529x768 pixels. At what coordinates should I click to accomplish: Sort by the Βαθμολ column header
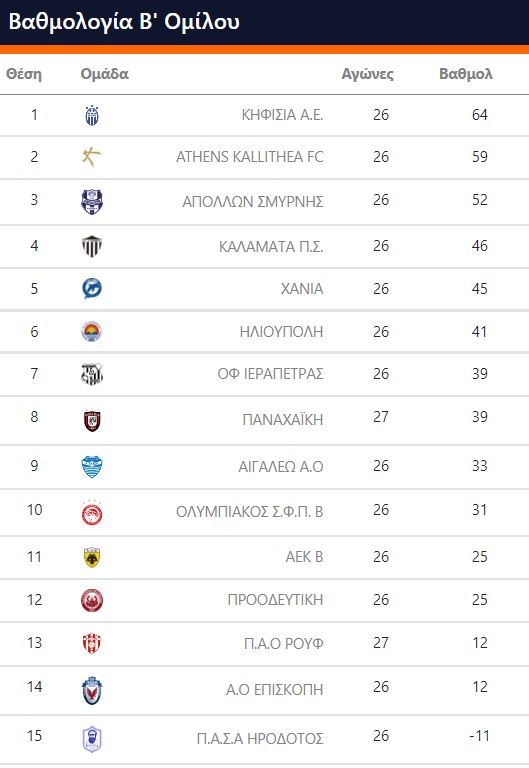point(465,74)
